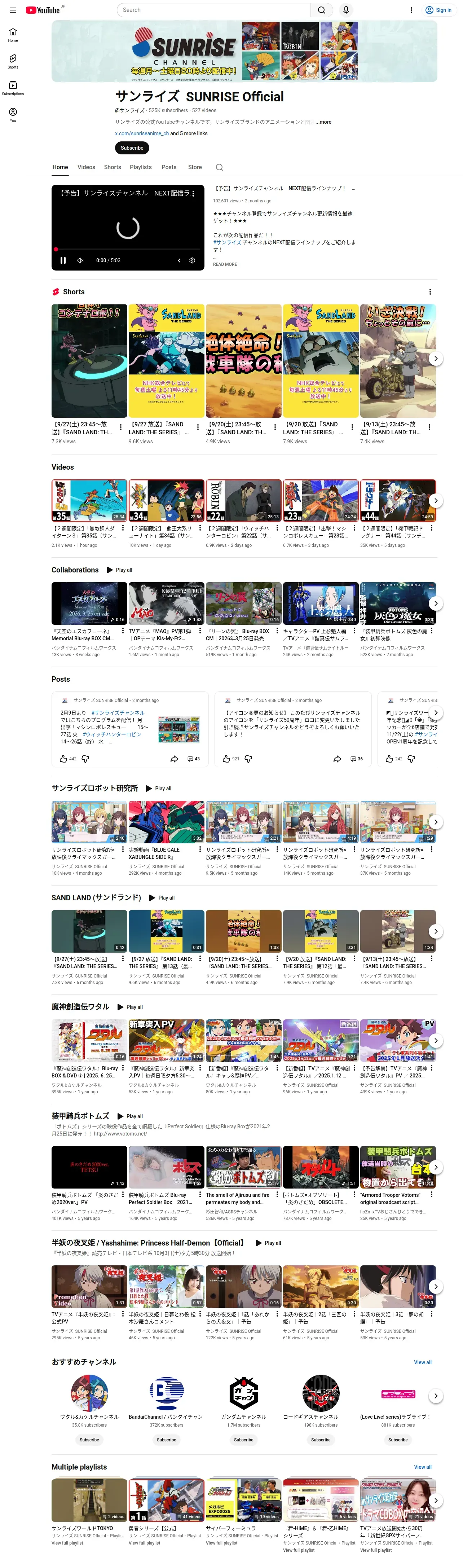Screen dimensions: 463x1568
Task: Open the settings gear in the featured video player
Action: pos(192,260)
